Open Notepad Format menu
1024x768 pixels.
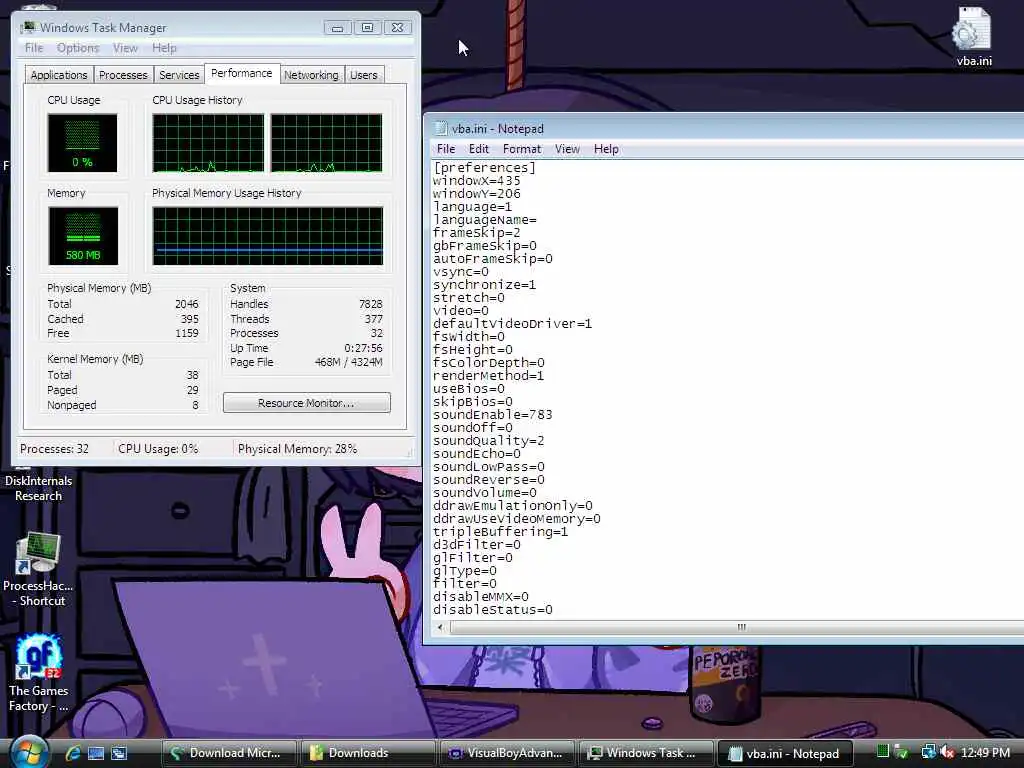point(522,149)
